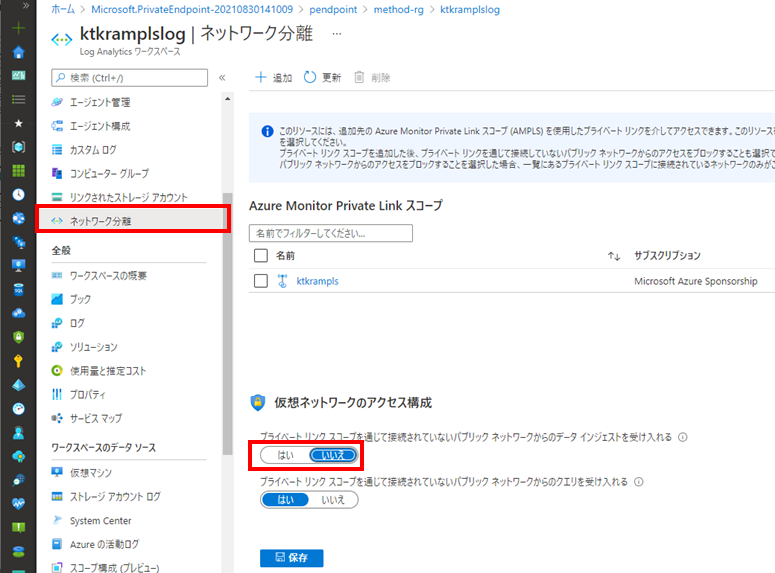Image resolution: width=775 pixels, height=573 pixels.
Task: Open Azure Active Directory pyramid icon
Action: click(x=18, y=385)
